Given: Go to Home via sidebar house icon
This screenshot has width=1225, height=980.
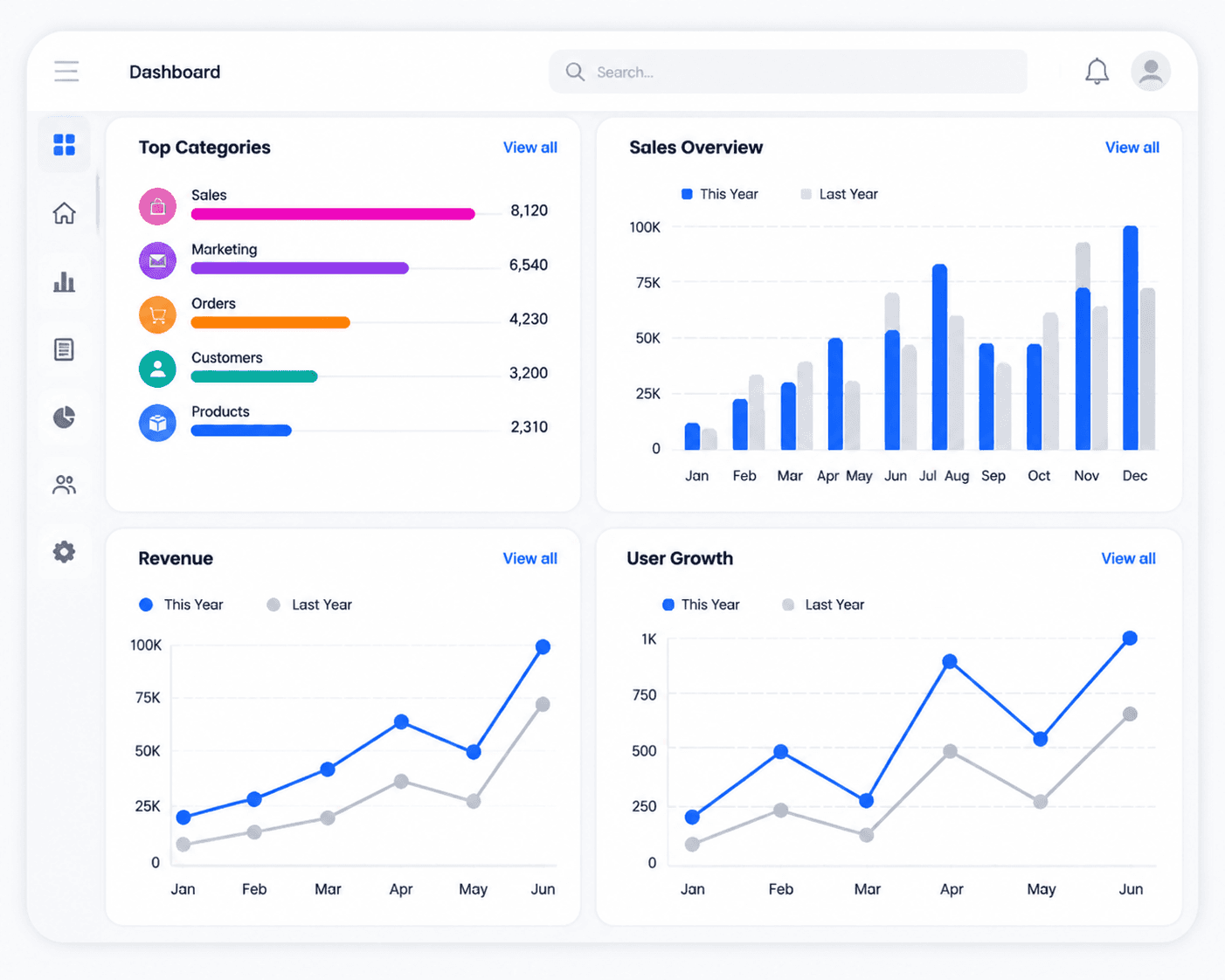Looking at the screenshot, I should click(65, 213).
